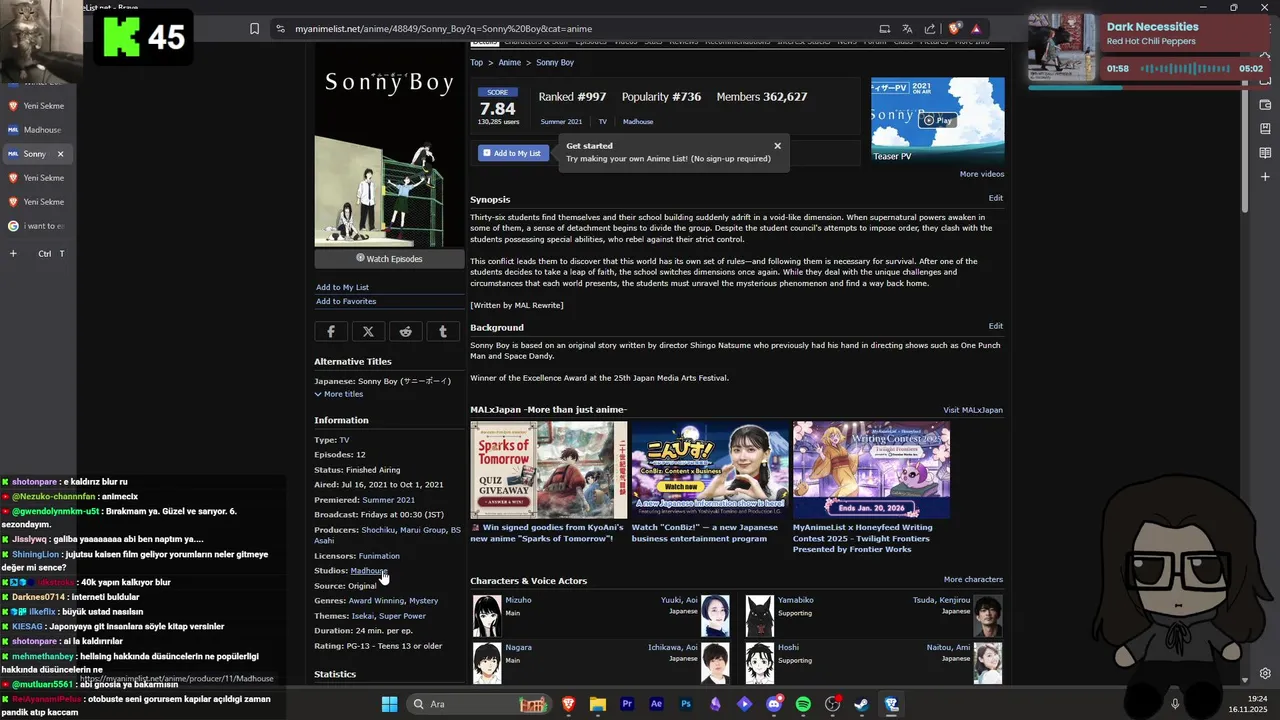Open OBS Studio from the taskbar

pos(833,704)
